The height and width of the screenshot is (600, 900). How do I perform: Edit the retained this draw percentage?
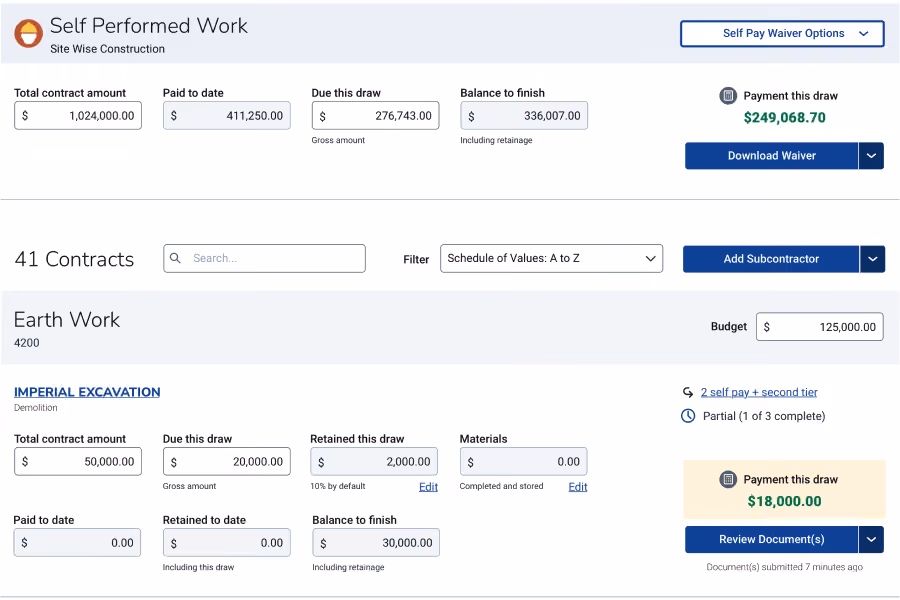[x=428, y=487]
